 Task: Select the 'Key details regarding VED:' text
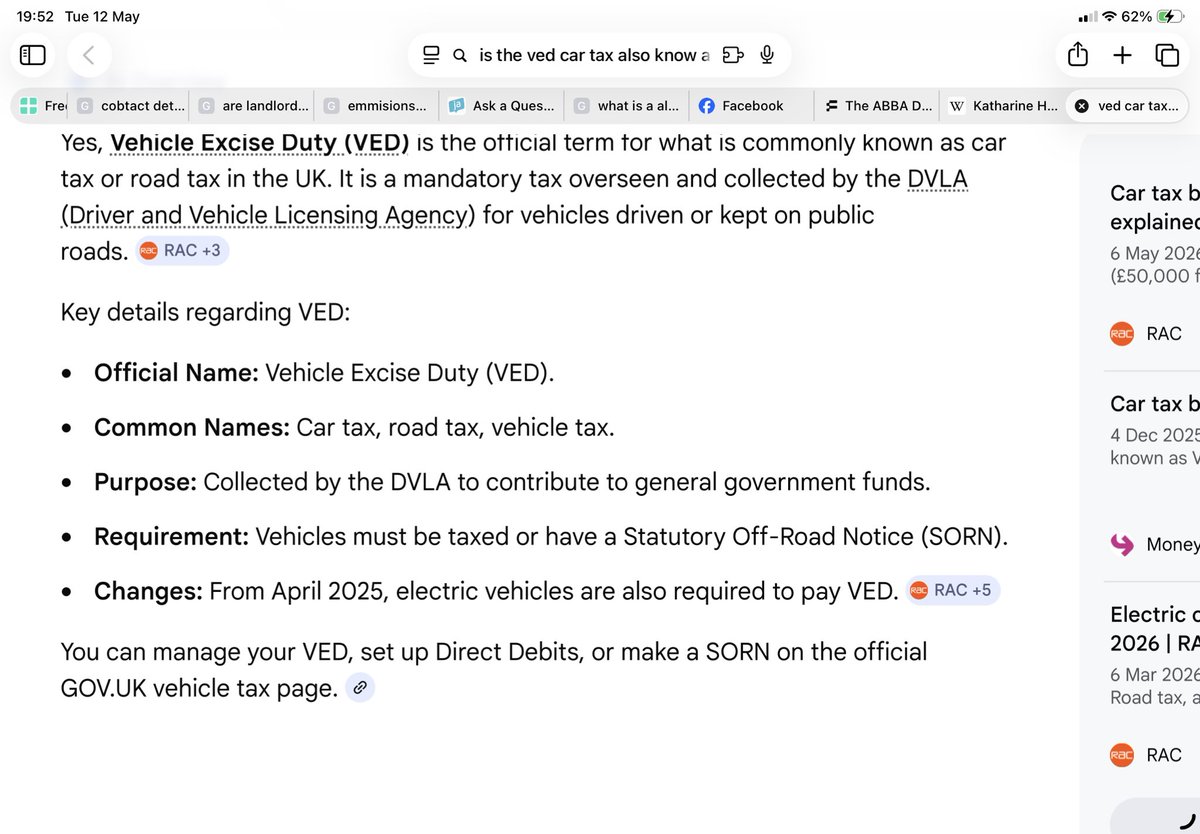click(206, 312)
